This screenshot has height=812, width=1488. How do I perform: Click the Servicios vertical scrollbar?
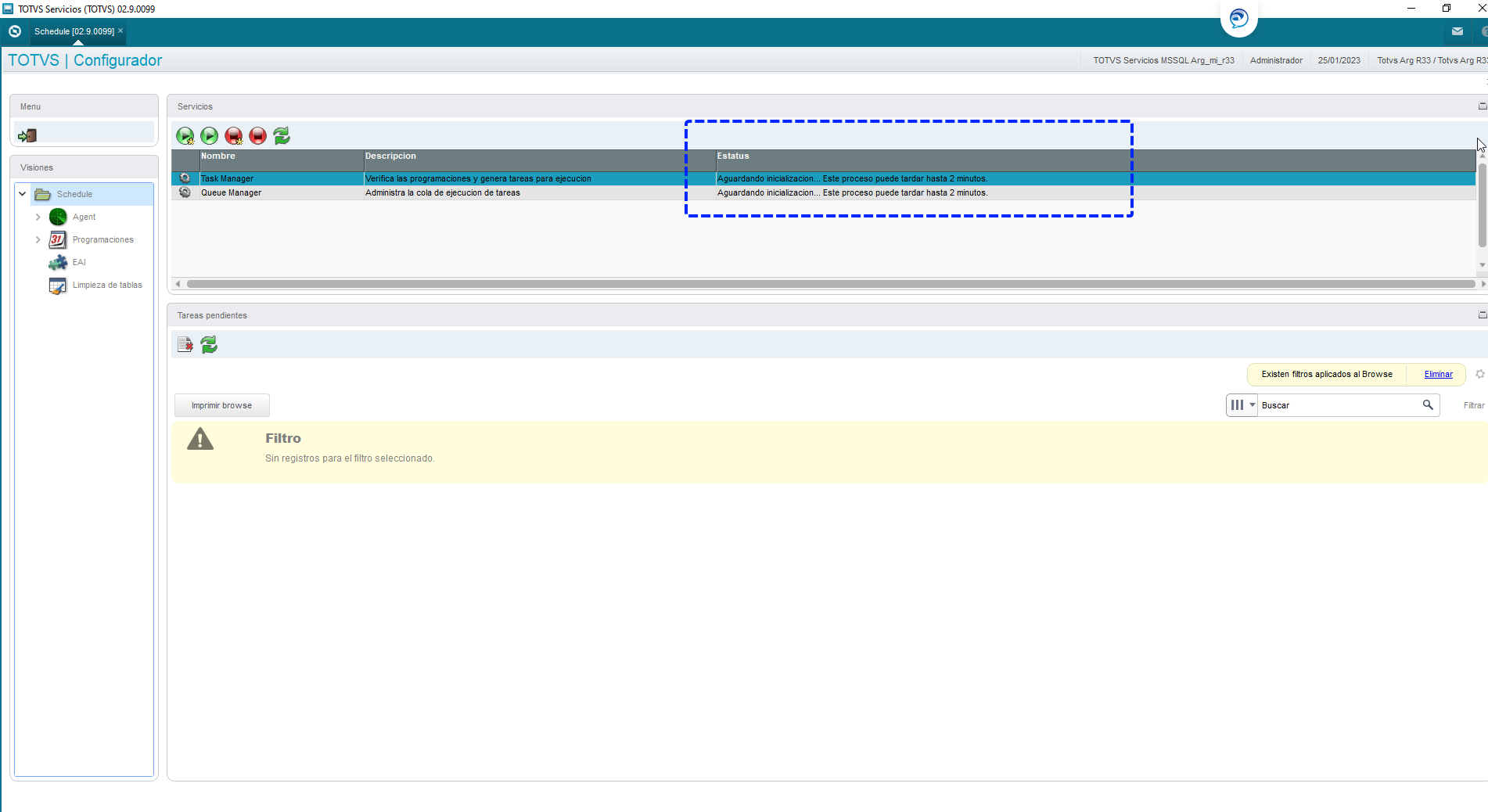1483,205
